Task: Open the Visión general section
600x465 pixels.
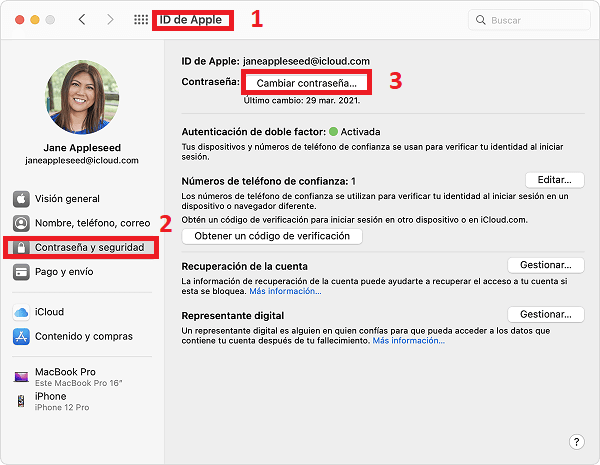Action: (67, 199)
